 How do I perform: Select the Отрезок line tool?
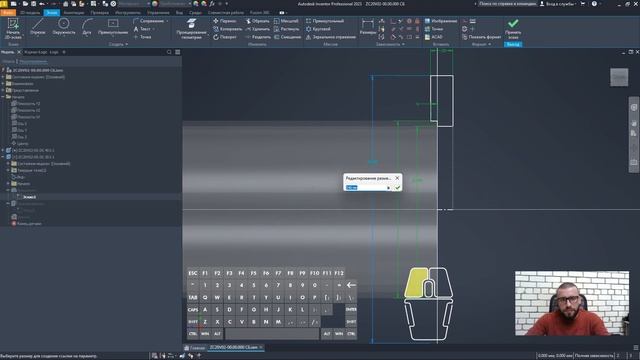(x=38, y=27)
